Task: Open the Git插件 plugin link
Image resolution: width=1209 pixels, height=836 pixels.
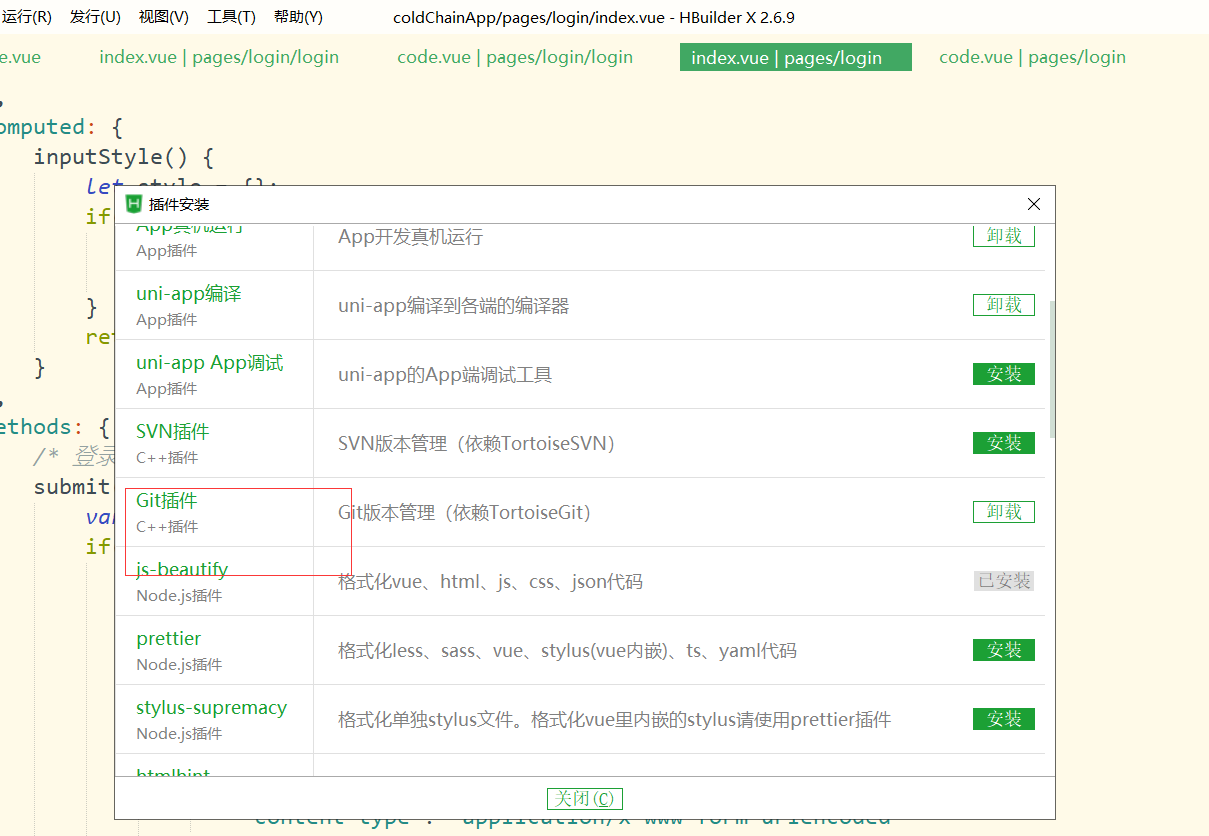Action: click(x=167, y=501)
